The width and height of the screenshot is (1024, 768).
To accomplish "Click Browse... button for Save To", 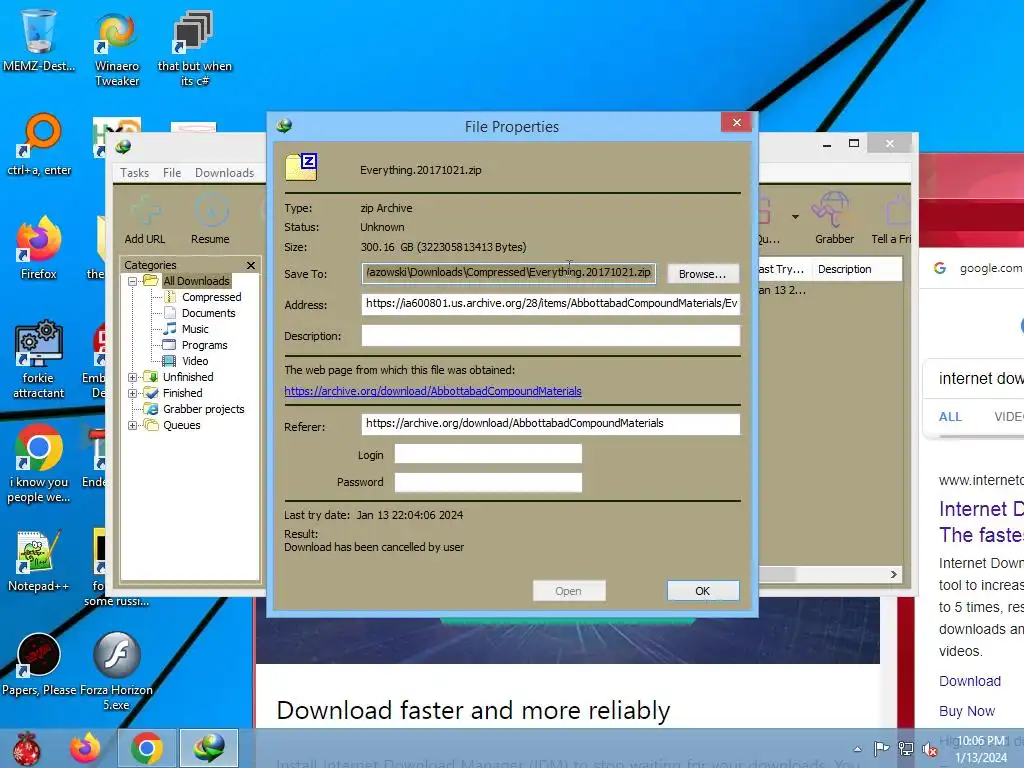I will coord(702,274).
